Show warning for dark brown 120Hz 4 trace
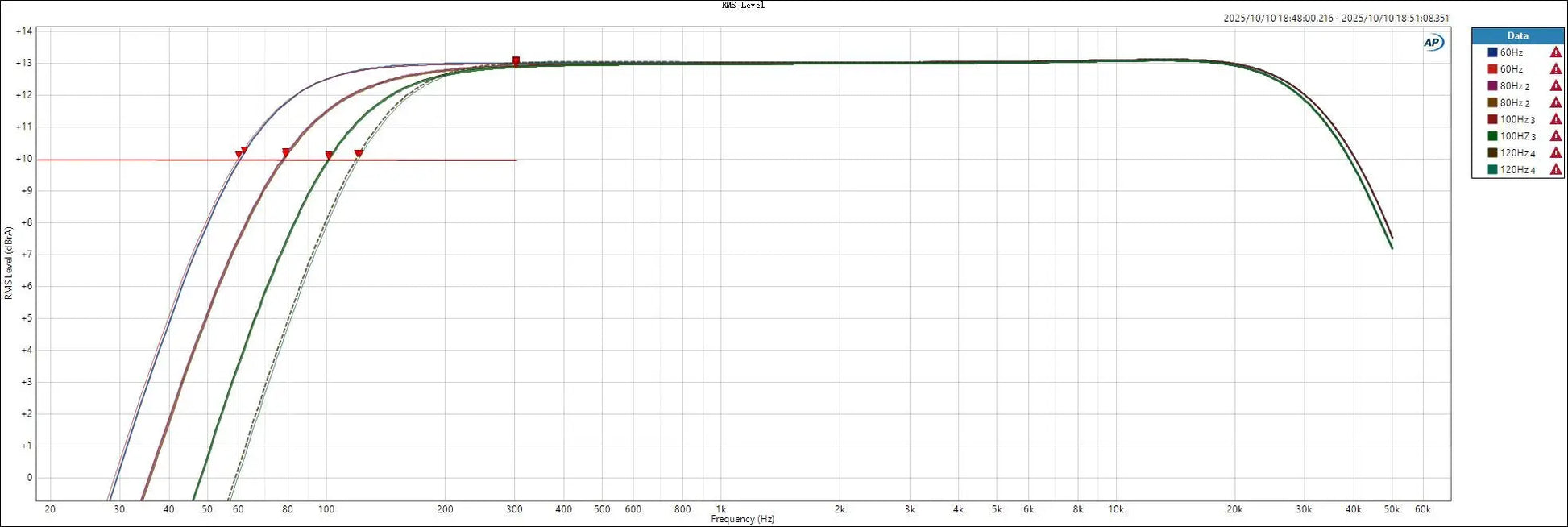 pyautogui.click(x=1555, y=153)
